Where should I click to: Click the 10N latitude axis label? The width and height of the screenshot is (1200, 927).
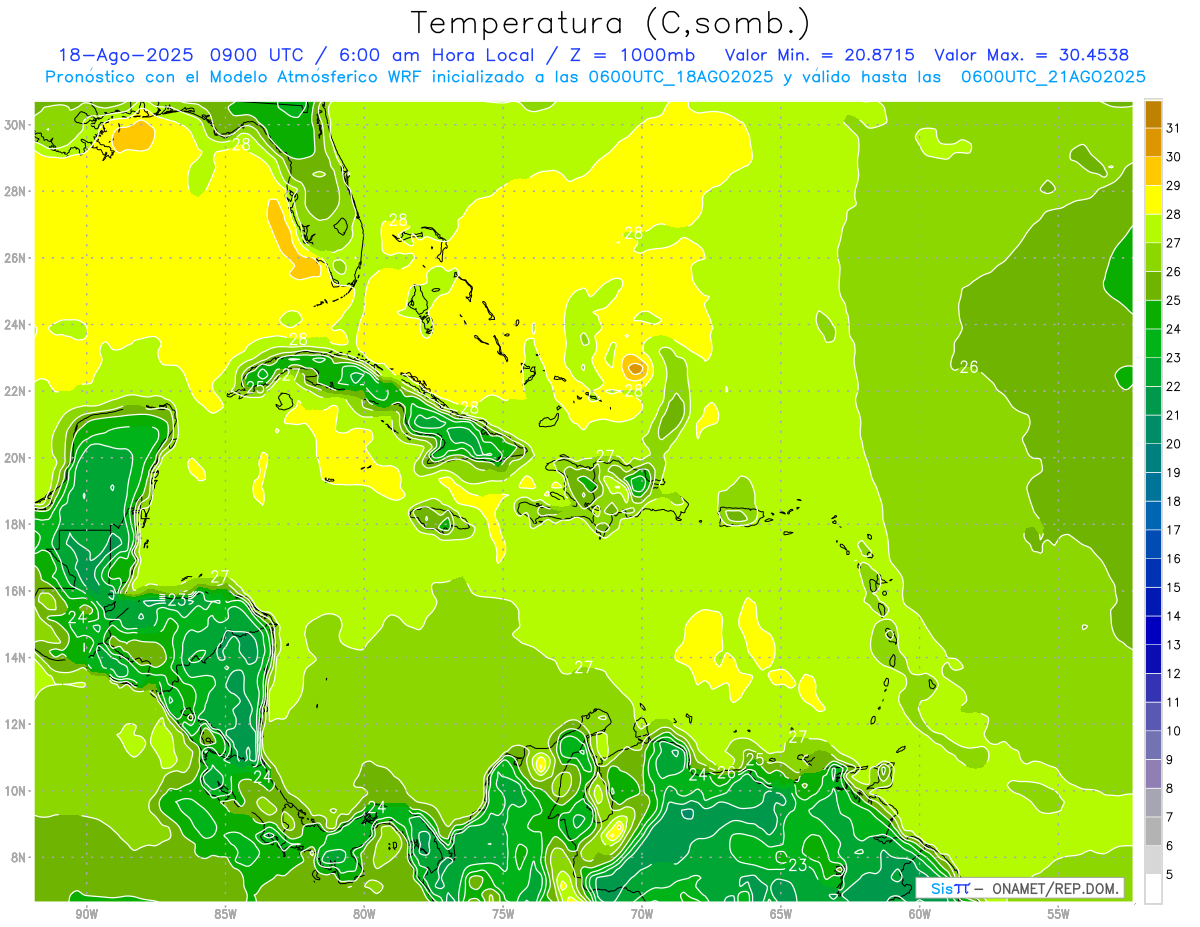[14, 790]
